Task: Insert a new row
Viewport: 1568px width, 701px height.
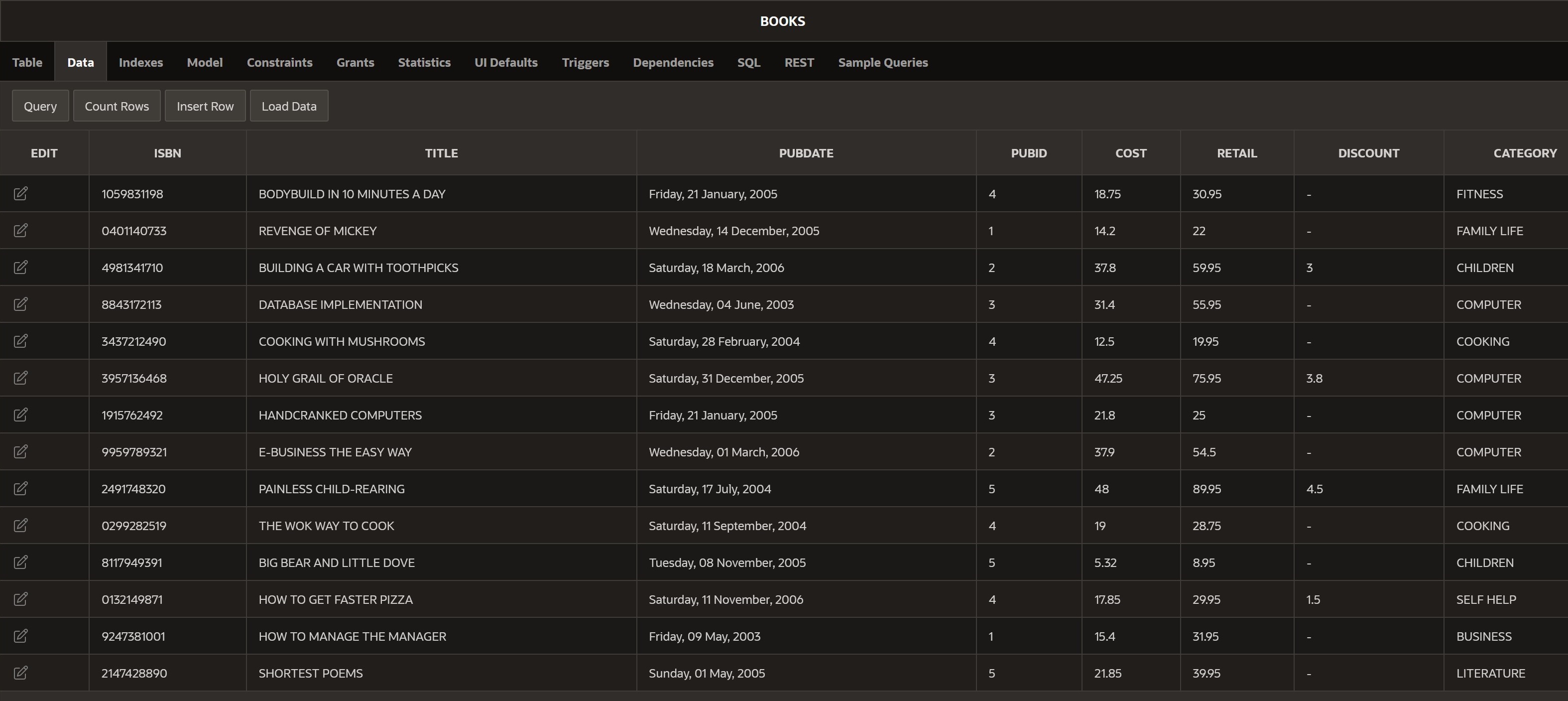Action: click(205, 105)
